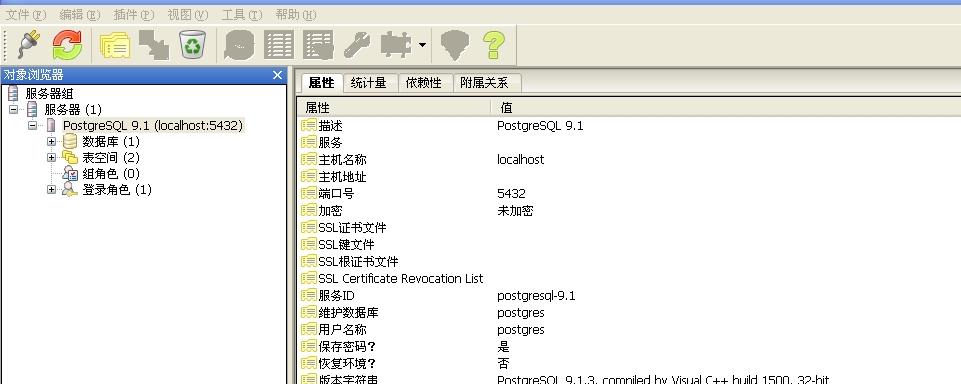The width and height of the screenshot is (961, 384).
Task: Select the SSL根证书文件 property row
Action: click(629, 262)
